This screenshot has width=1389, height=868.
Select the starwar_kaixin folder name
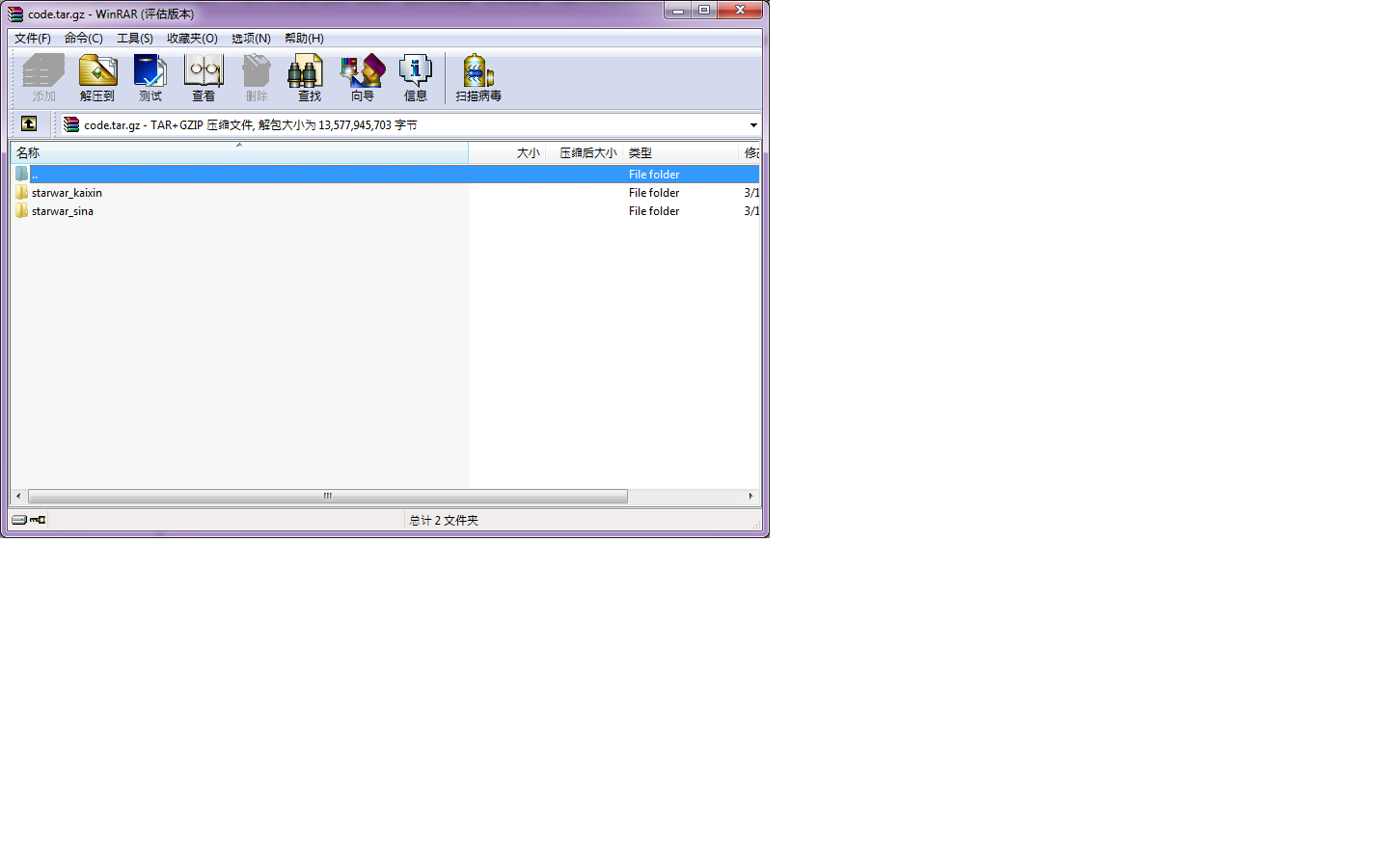point(67,193)
